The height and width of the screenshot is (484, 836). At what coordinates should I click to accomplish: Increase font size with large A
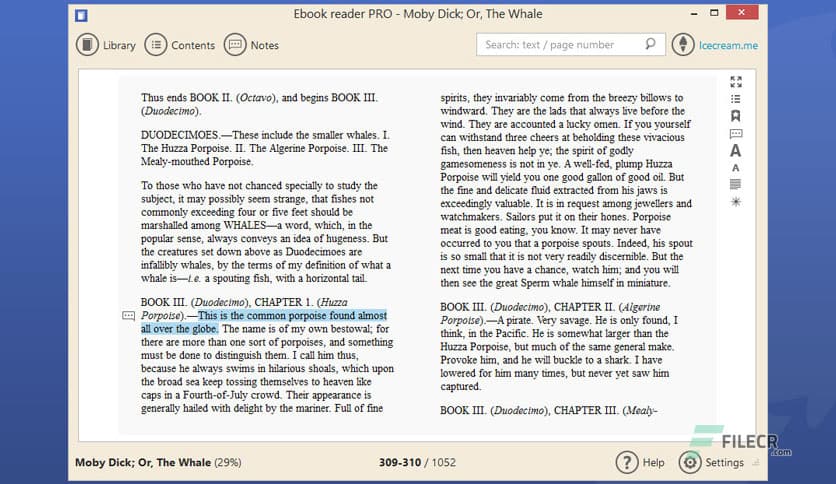[x=736, y=151]
